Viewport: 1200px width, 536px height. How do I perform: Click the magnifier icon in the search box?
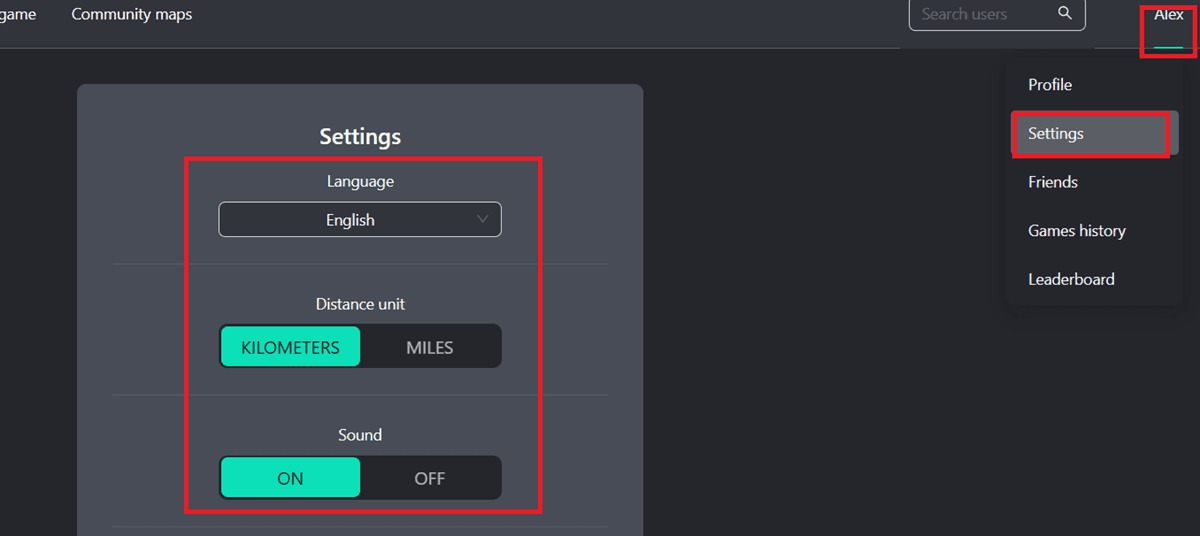point(1065,14)
